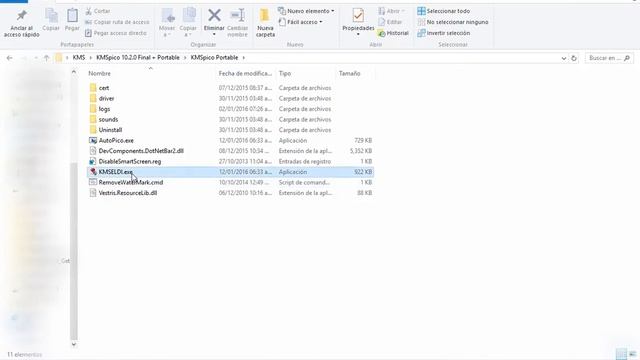640x360 pixels.
Task: Click the KMSELDI.exe application icon
Action: (93, 172)
